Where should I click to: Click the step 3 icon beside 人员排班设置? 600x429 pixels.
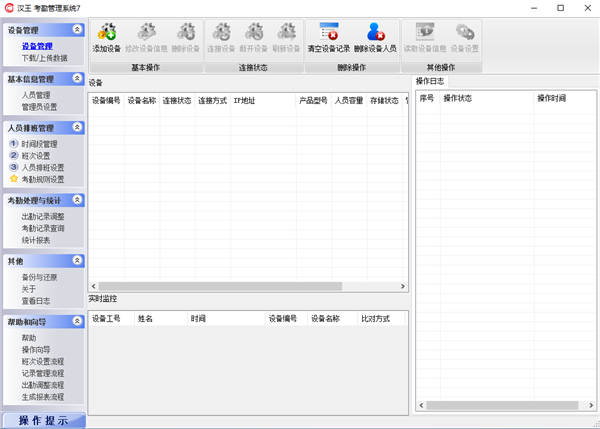tap(14, 167)
